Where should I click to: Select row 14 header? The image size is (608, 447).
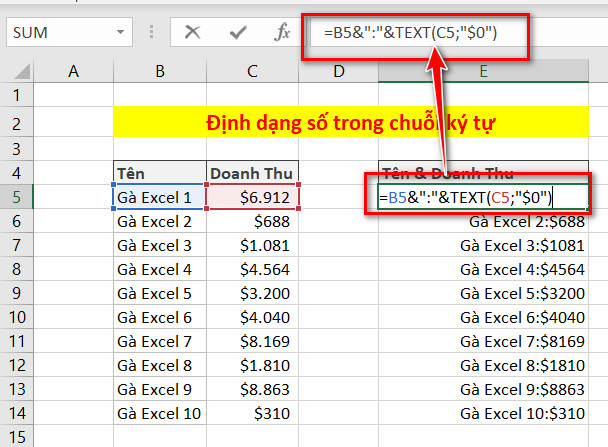pos(16,413)
